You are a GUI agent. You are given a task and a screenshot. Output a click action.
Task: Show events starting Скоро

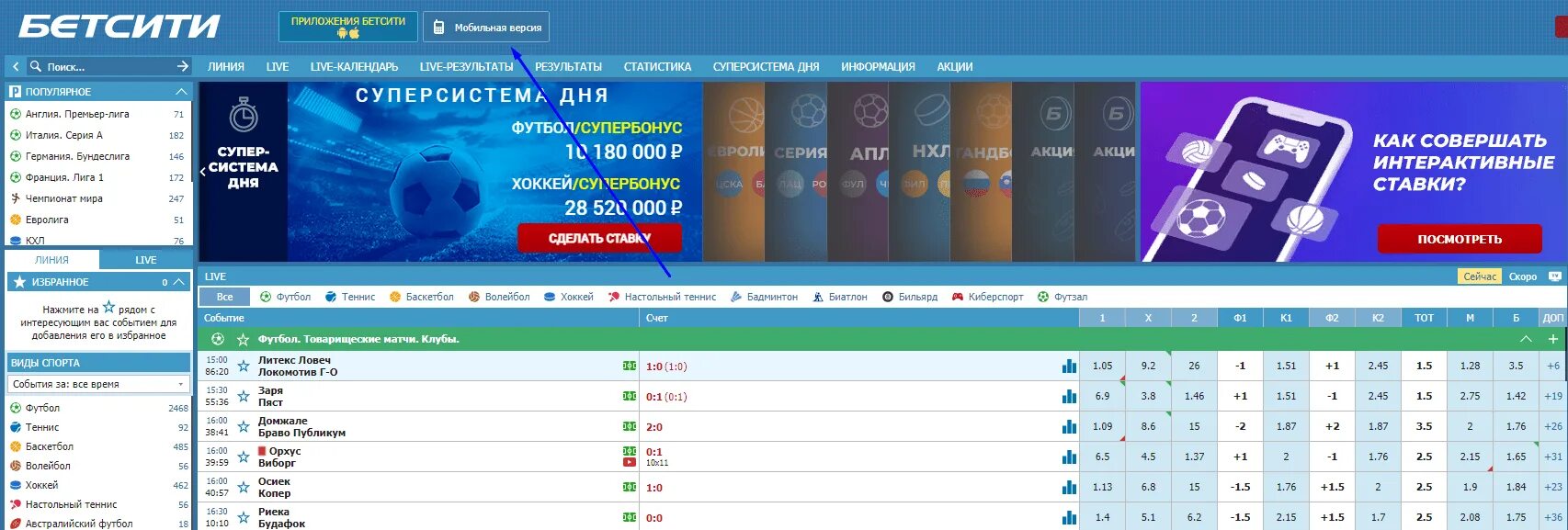(x=1522, y=276)
